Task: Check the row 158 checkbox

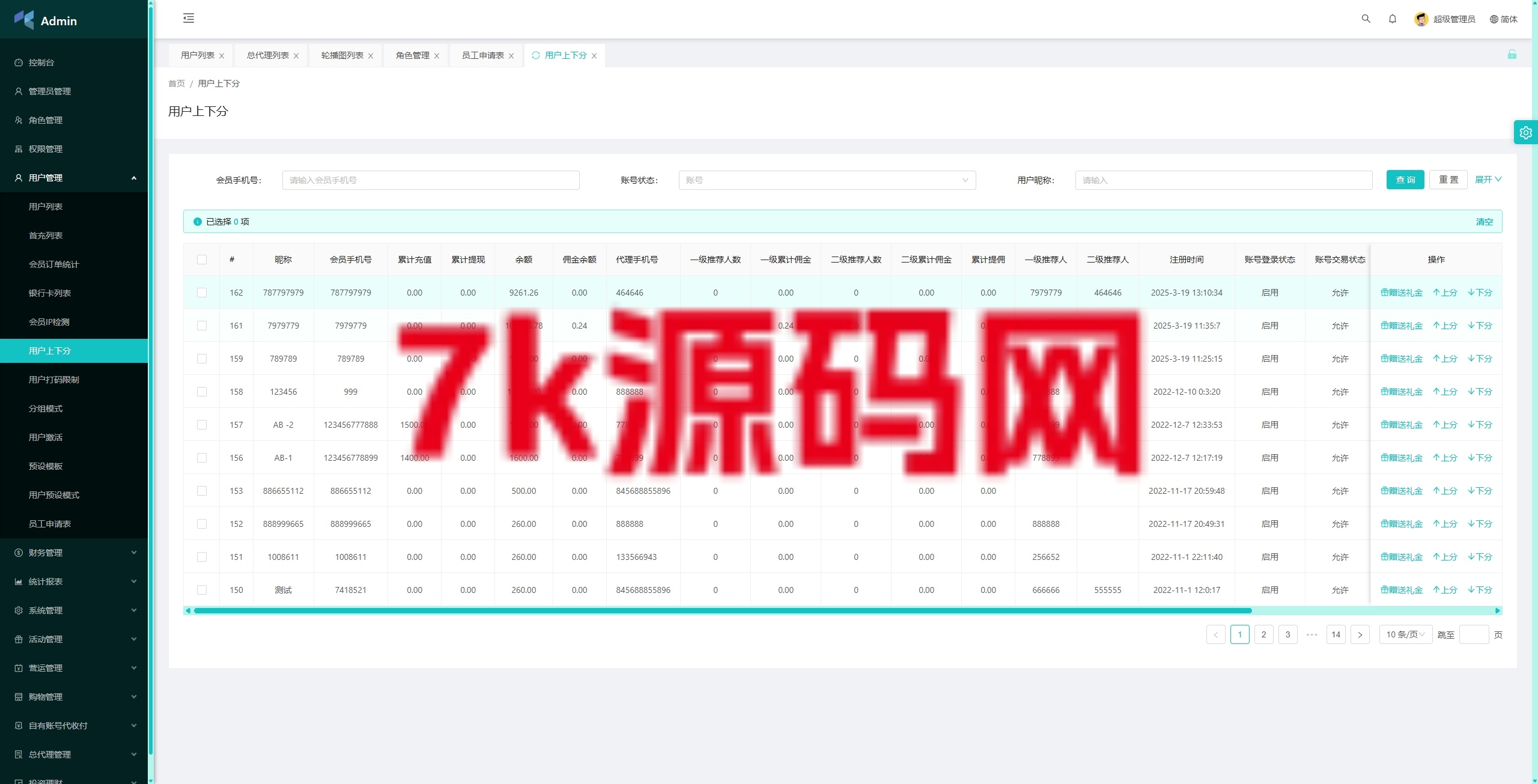Action: pyautogui.click(x=202, y=392)
